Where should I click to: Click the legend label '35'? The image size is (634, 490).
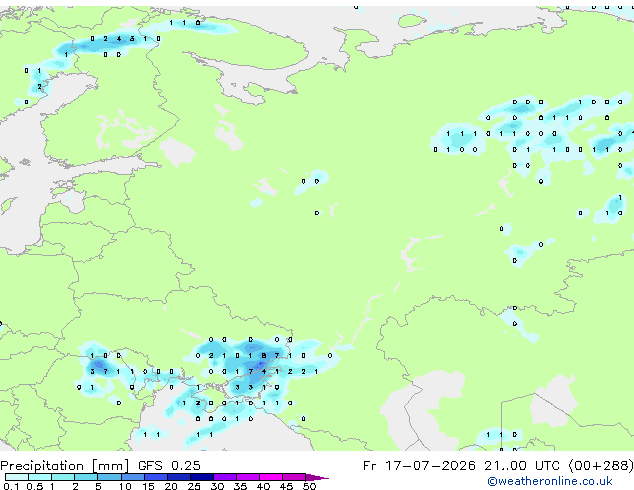(240, 486)
